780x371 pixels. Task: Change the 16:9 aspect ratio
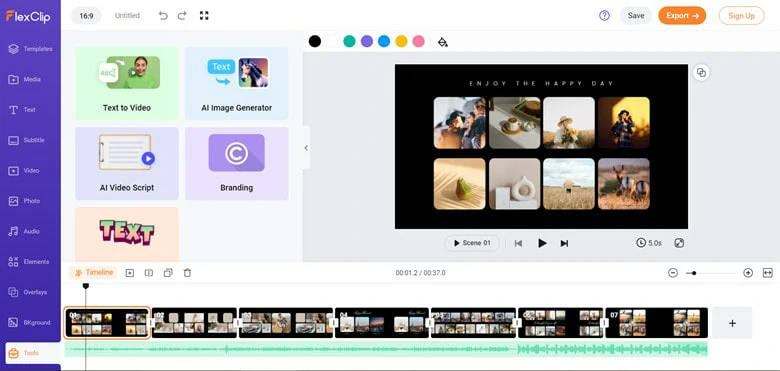86,15
